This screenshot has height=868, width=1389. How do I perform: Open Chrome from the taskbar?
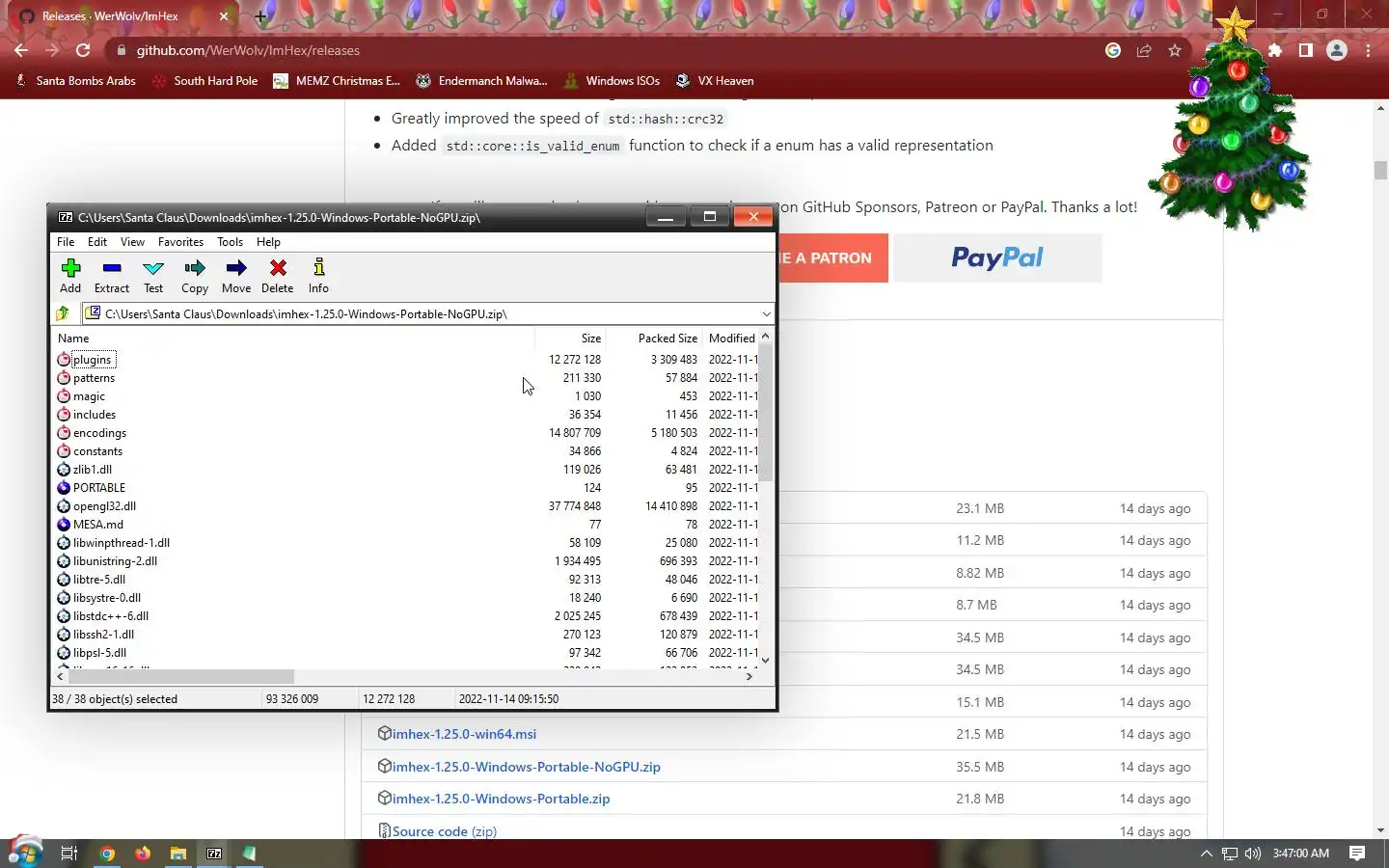[x=107, y=854]
